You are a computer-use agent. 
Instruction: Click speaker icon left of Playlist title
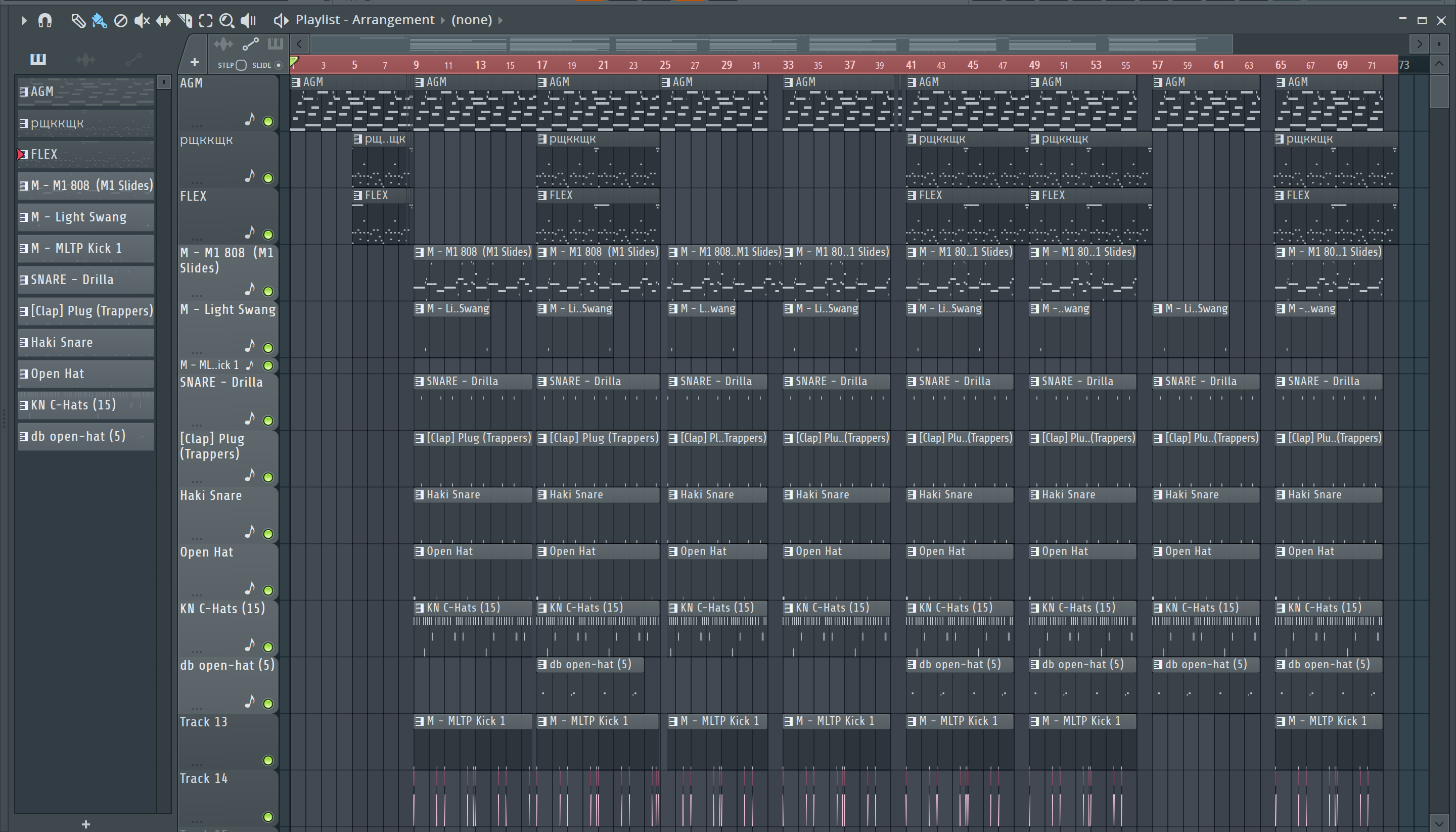[280, 21]
